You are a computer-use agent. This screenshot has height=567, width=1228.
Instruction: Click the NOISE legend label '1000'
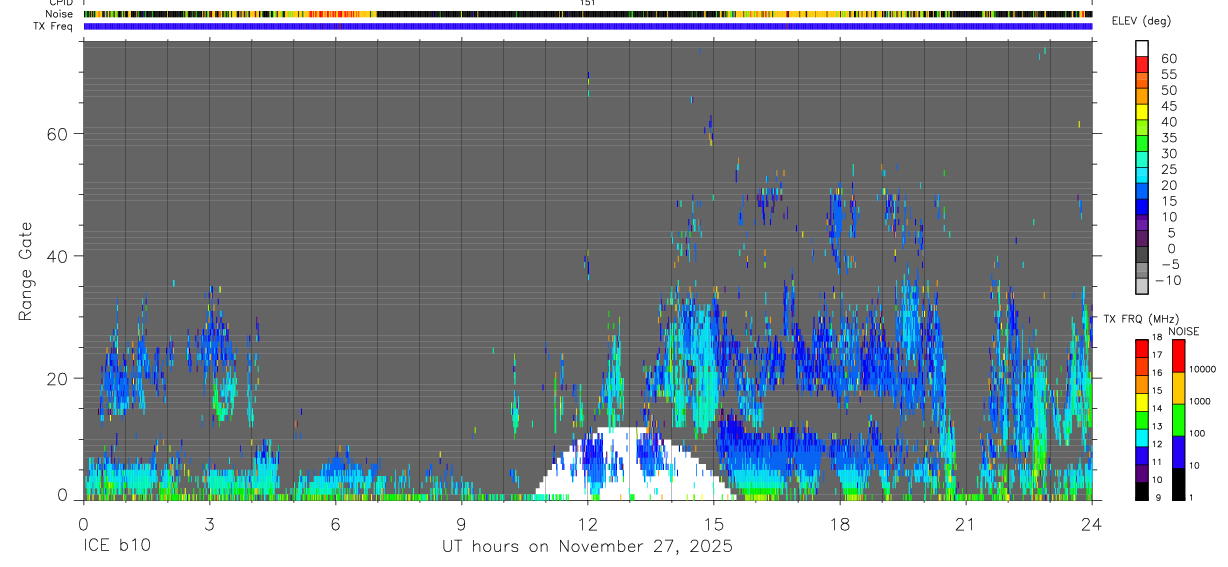[x=1200, y=401]
